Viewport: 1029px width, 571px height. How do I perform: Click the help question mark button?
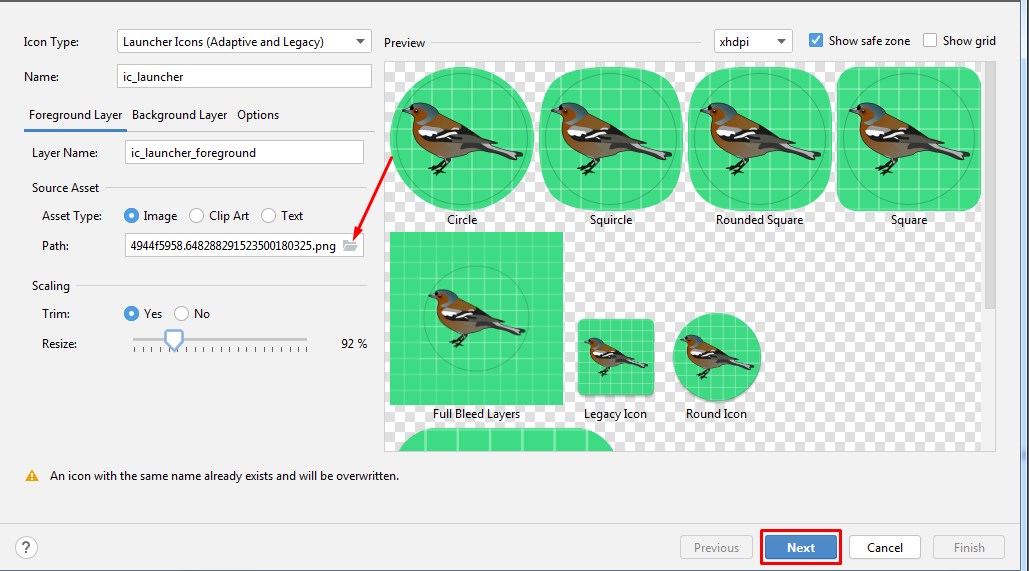click(26, 547)
